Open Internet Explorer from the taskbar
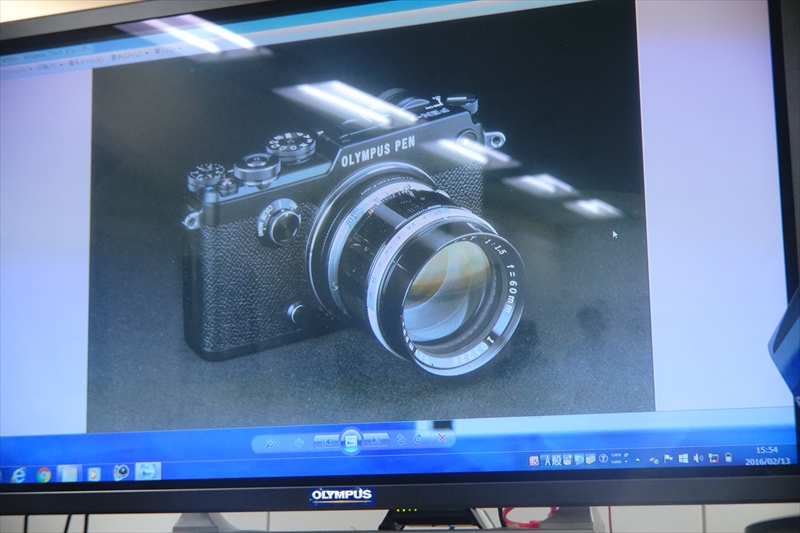Image resolution: width=800 pixels, height=533 pixels. 18,475
